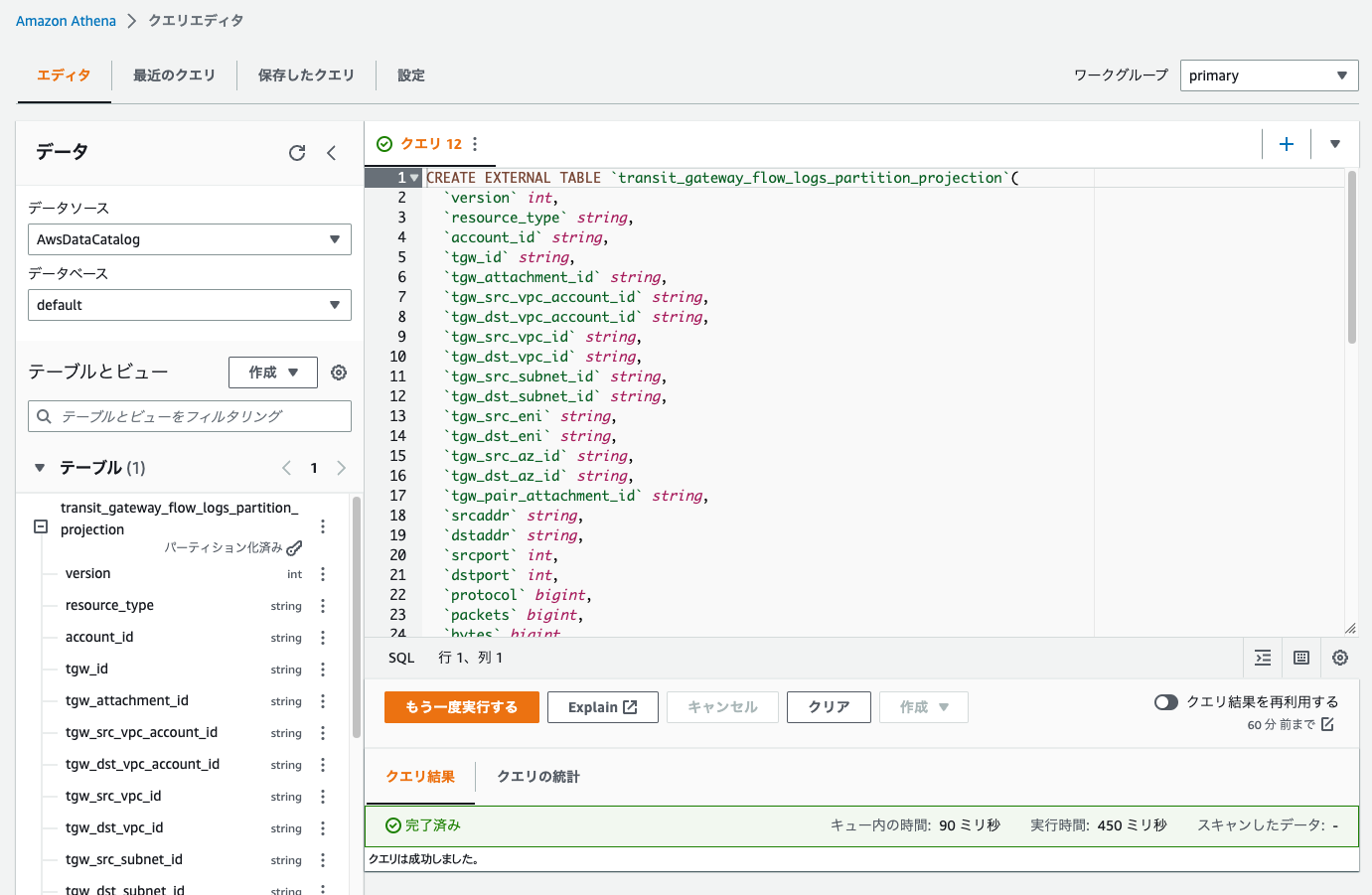Viewport: 1372px width, 895px height.
Task: Select the クエリ 12 query tab
Action: coord(431,144)
